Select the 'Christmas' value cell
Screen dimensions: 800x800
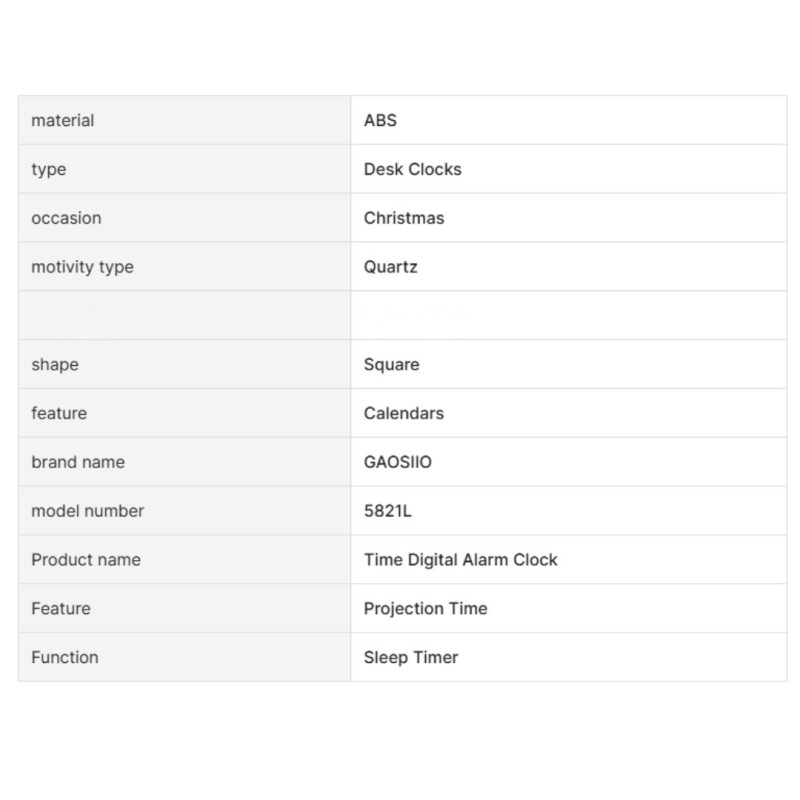[x=403, y=218]
